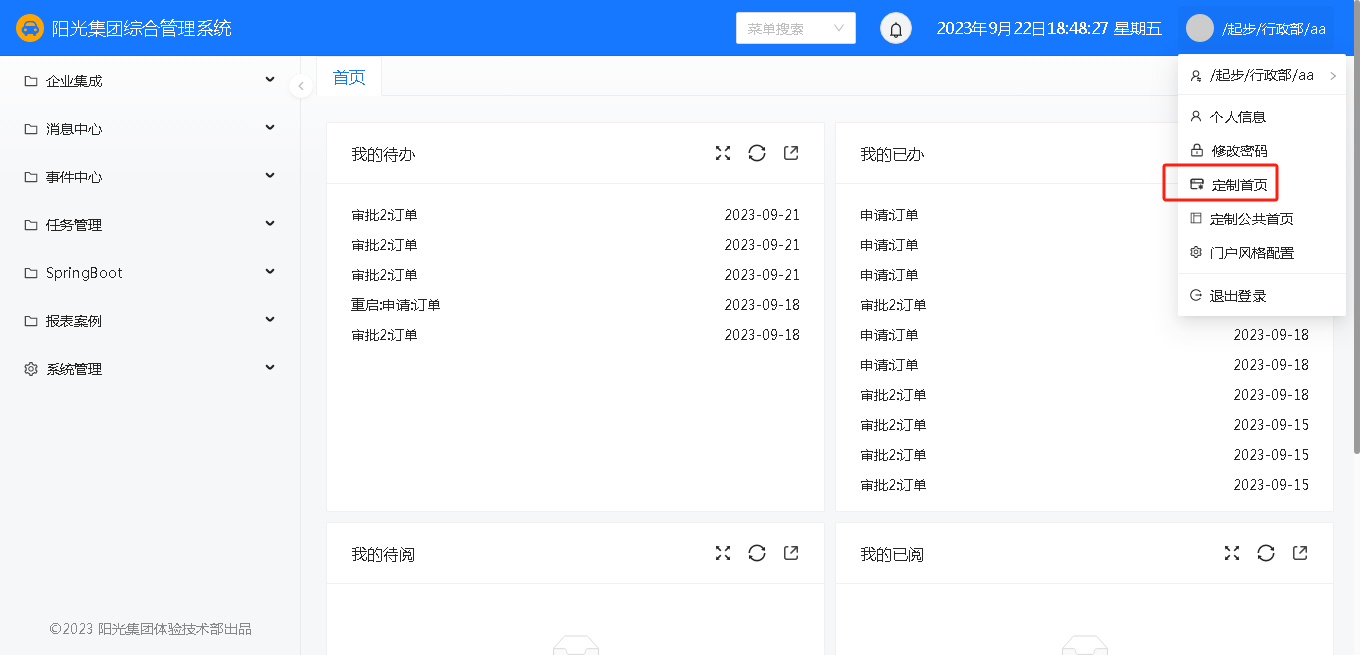The image size is (1360, 655).
Task: Click 退出登录 to log out
Action: tap(1238, 296)
